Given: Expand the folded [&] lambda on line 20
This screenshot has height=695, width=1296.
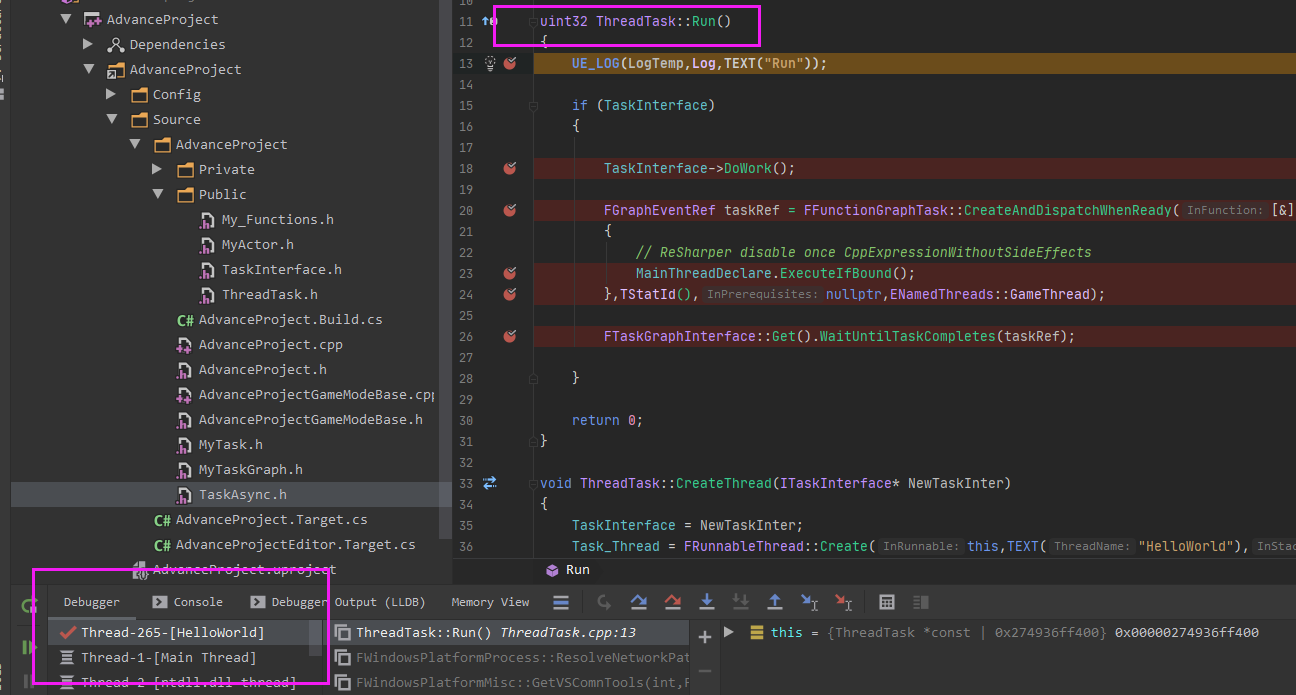Looking at the screenshot, I should [x=1282, y=210].
